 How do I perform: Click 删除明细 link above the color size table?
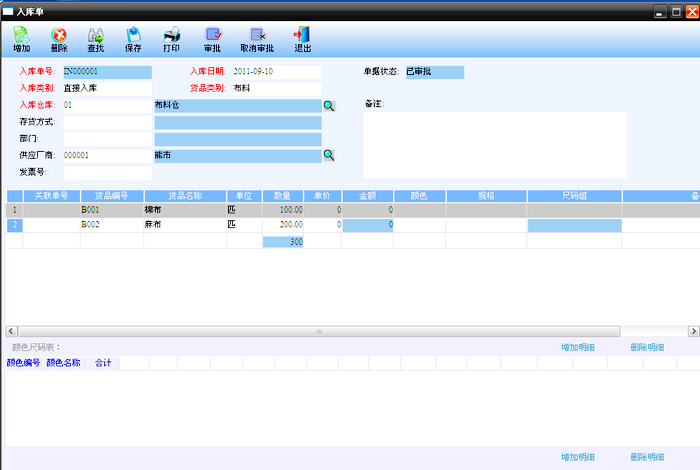coord(647,347)
